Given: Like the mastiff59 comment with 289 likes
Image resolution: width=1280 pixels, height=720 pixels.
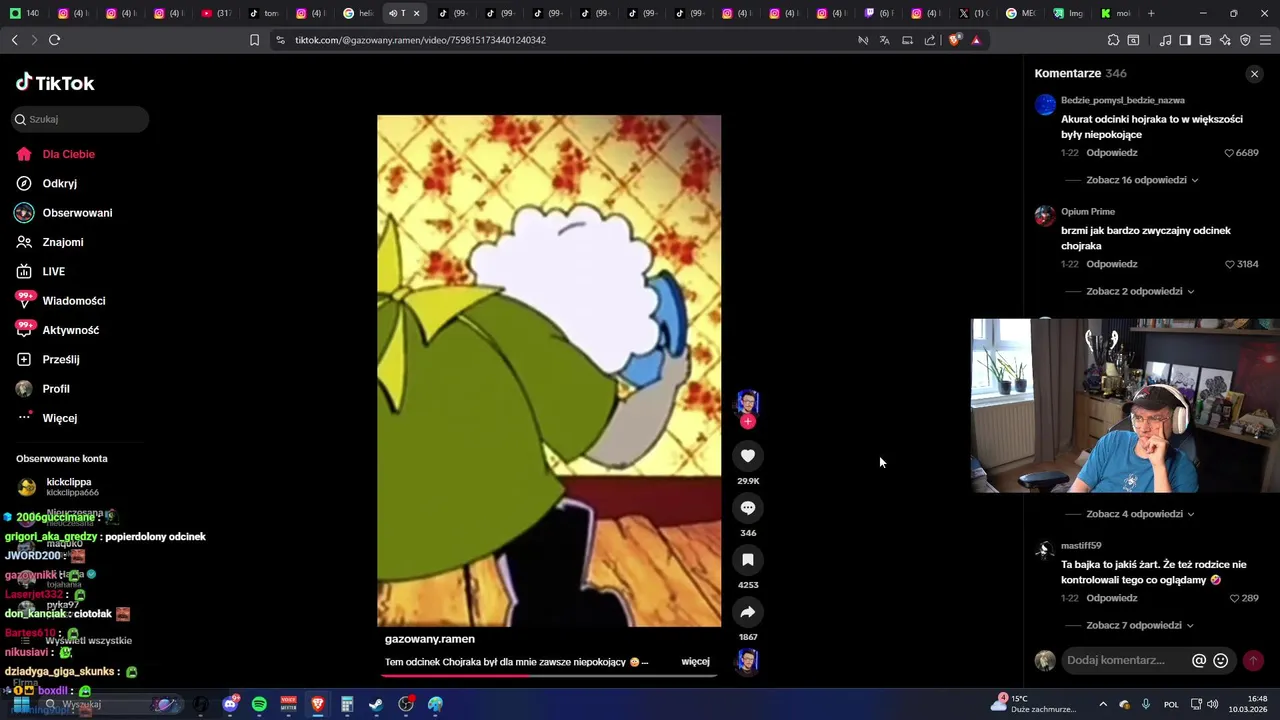Looking at the screenshot, I should click(x=1235, y=598).
